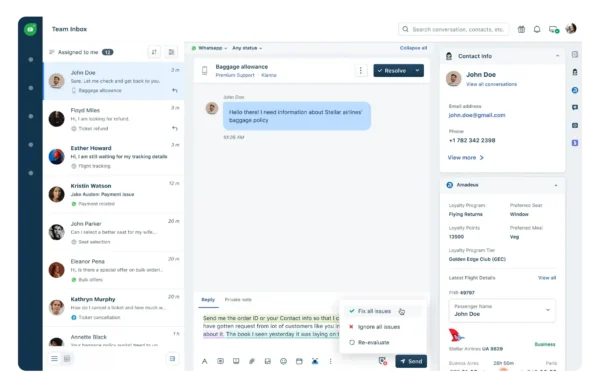Image resolution: width=600 pixels, height=388 pixels.
Task: Click View all flight details link
Action: (x=547, y=278)
